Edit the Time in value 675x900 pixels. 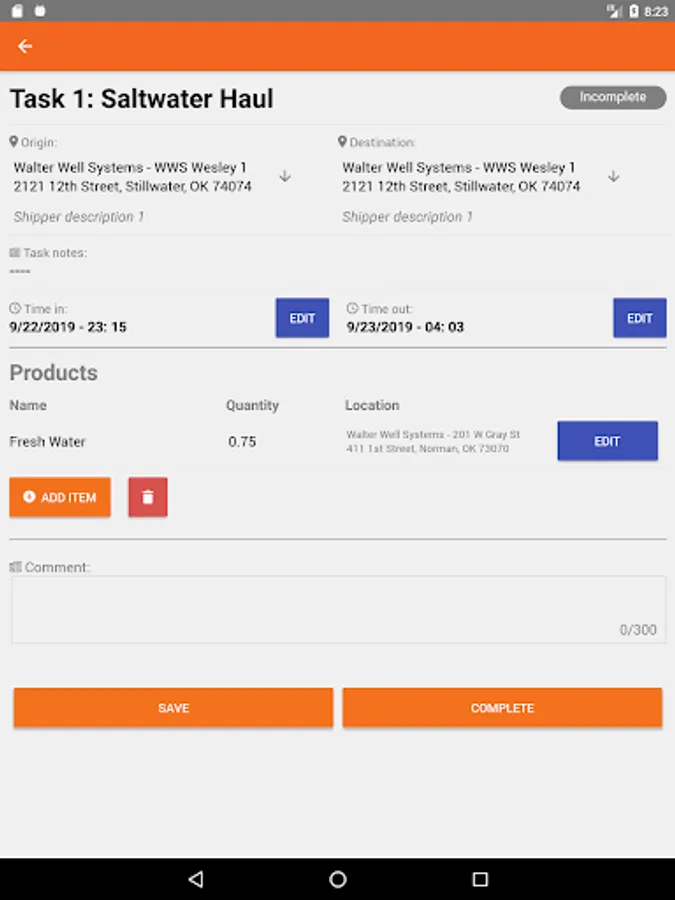coord(302,318)
